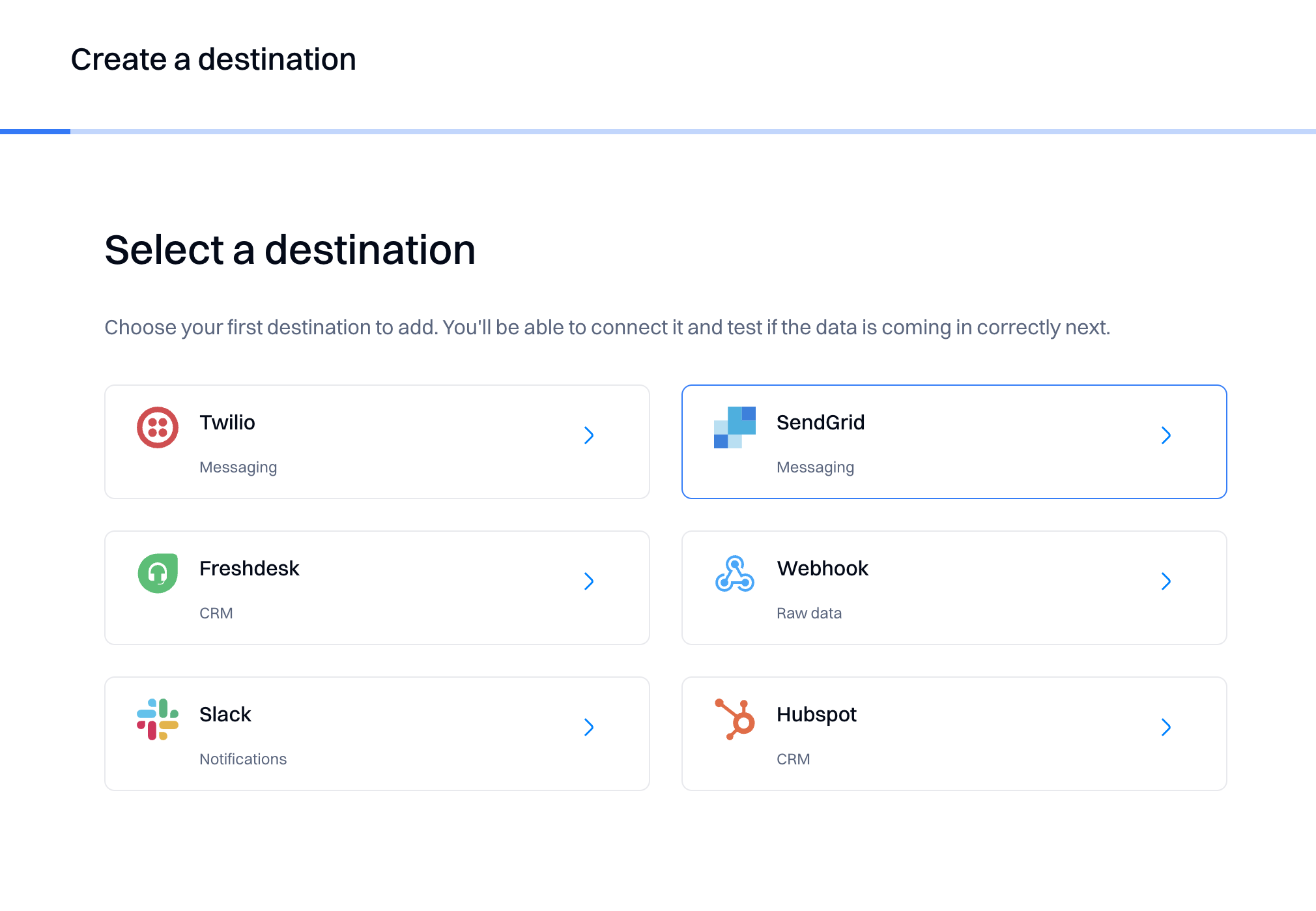
Task: Click the Twilio red circle logo
Action: coord(157,427)
